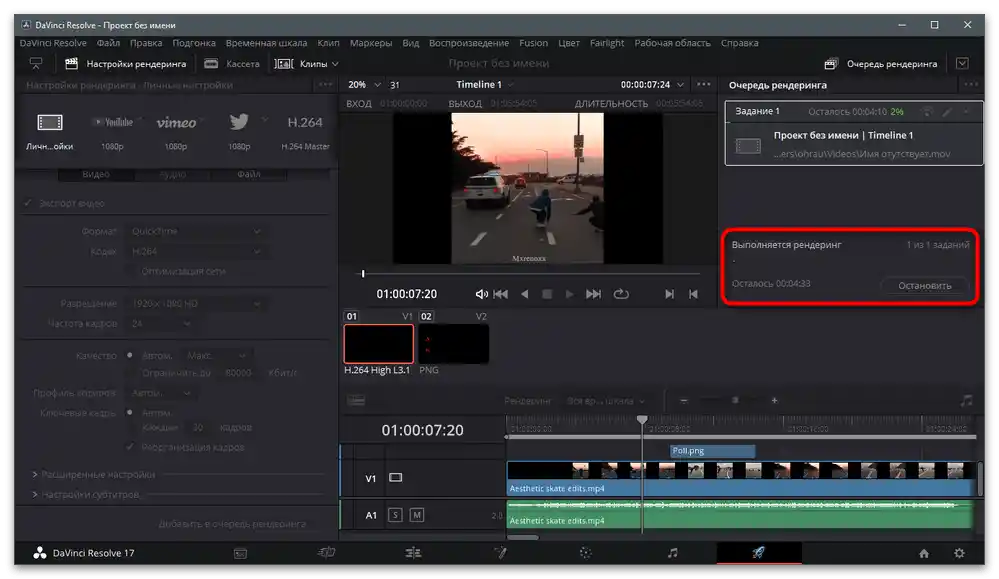Screen dimensions: 999x579
Task: Select the Deliver rocket page icon
Action: pyautogui.click(x=758, y=552)
